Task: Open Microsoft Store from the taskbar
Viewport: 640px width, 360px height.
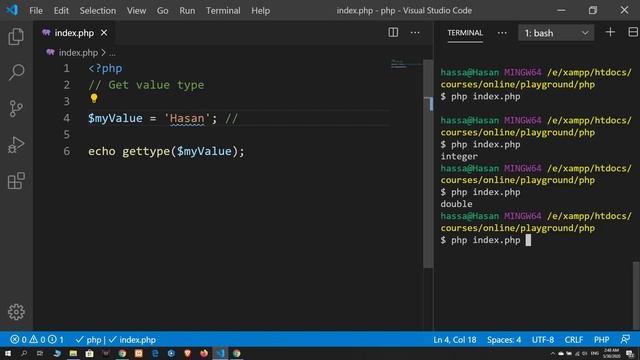Action: pyautogui.click(x=89, y=353)
